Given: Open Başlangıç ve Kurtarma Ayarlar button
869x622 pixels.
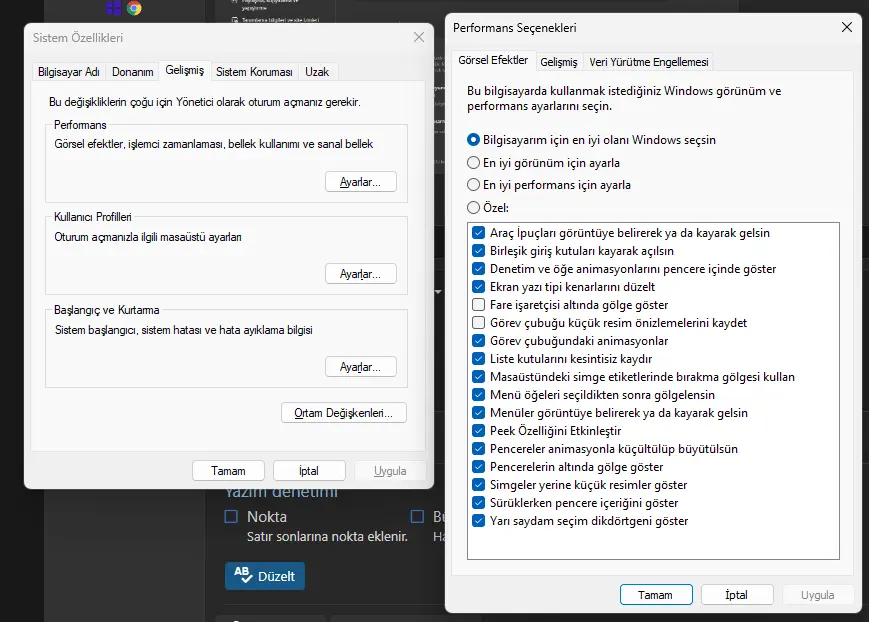Looking at the screenshot, I should coord(361,367).
